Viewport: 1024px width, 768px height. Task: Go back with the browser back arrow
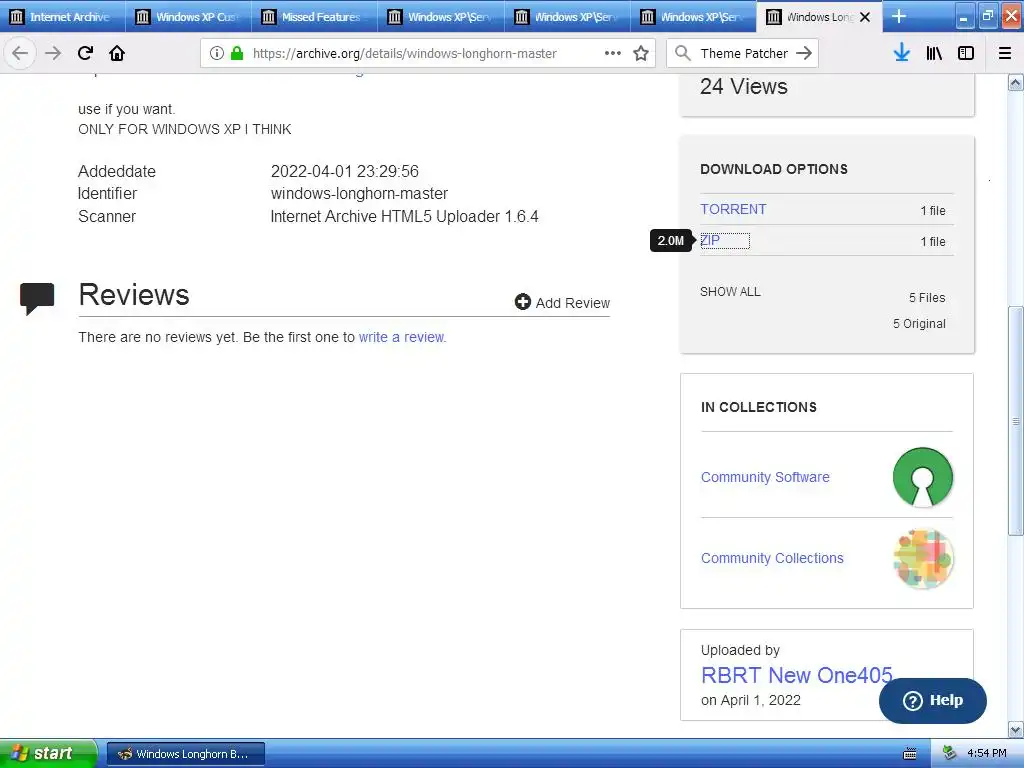tap(20, 53)
